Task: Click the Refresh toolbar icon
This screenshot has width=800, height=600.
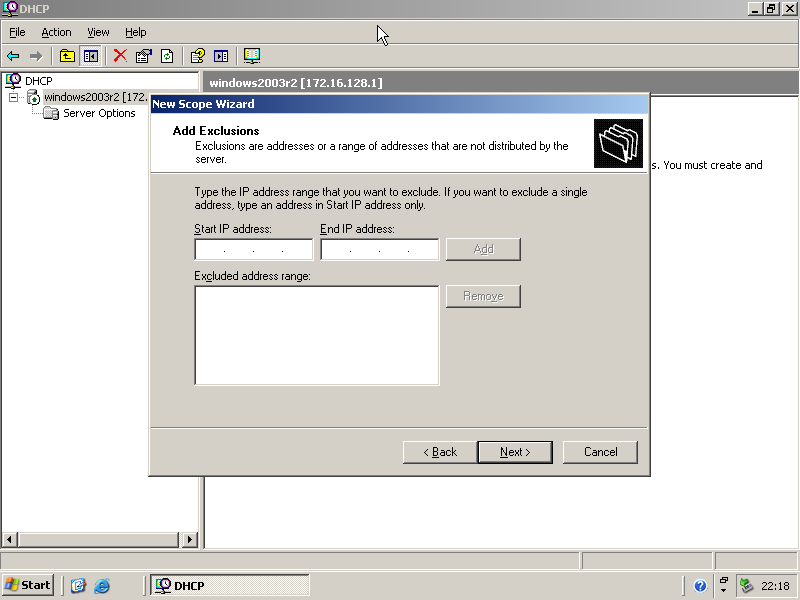Action: click(x=167, y=56)
